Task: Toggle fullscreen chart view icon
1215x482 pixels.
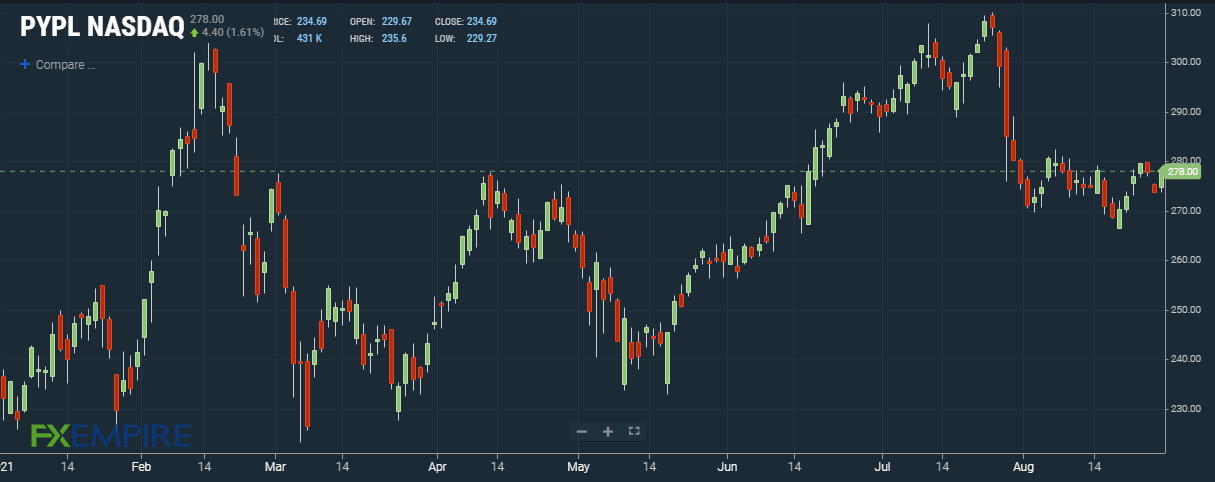Action: [633, 431]
